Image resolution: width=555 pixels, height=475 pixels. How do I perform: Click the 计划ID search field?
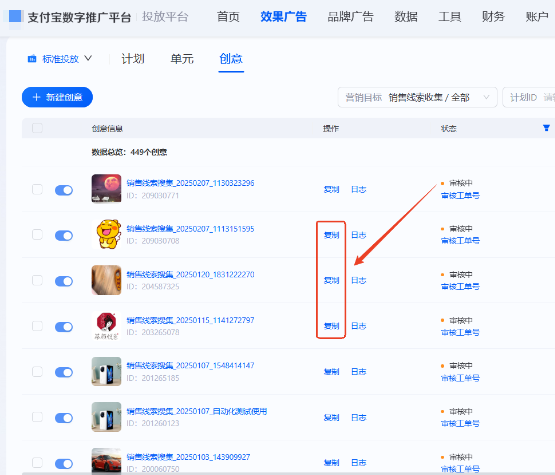click(529, 97)
